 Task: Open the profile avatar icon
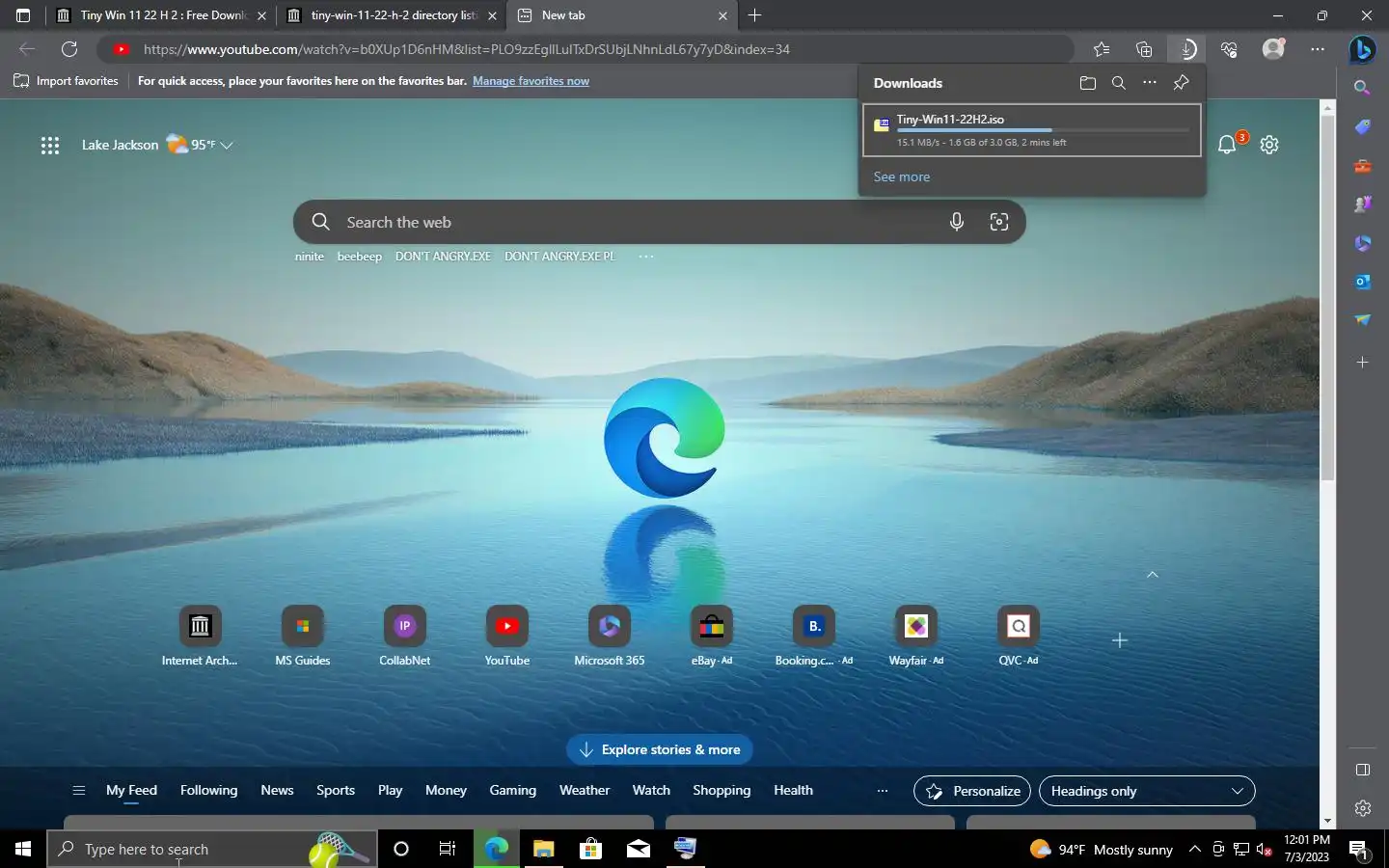pos(1273,48)
